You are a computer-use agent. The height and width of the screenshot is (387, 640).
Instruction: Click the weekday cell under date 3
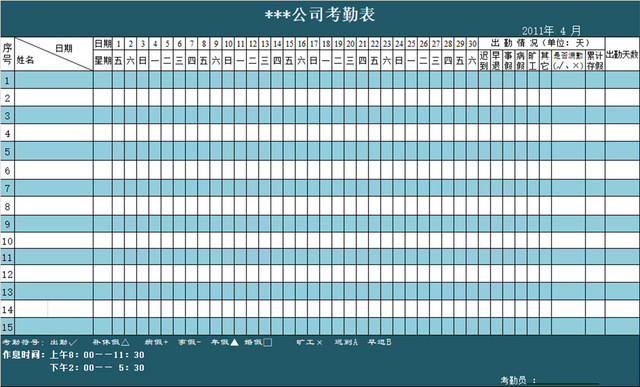143,60
